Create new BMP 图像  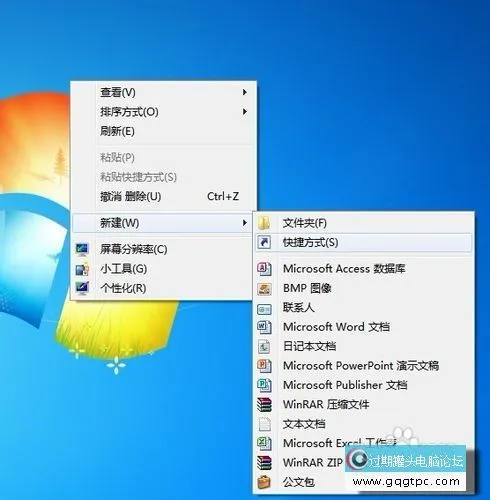click(x=364, y=288)
